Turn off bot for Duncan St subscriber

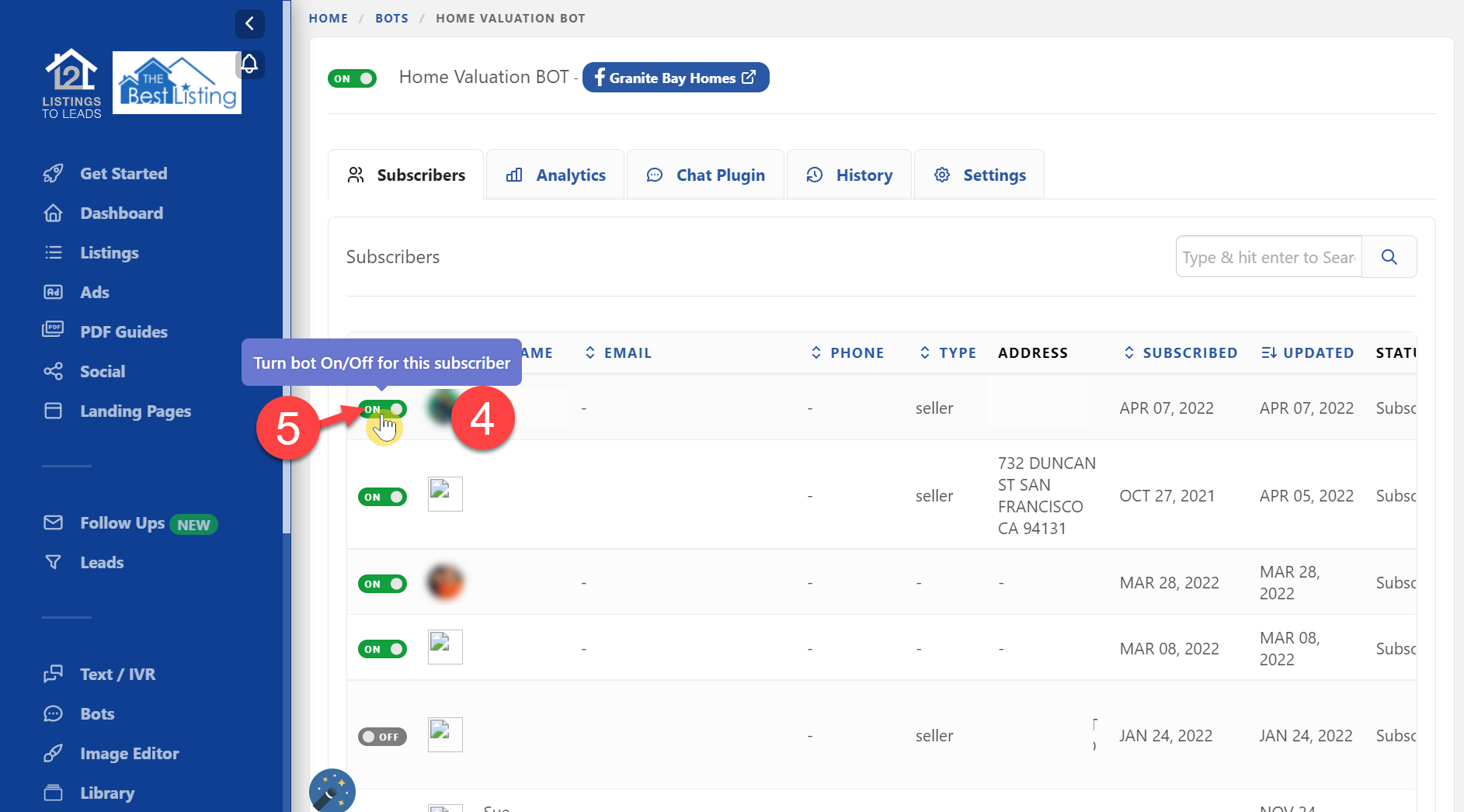pos(382,497)
